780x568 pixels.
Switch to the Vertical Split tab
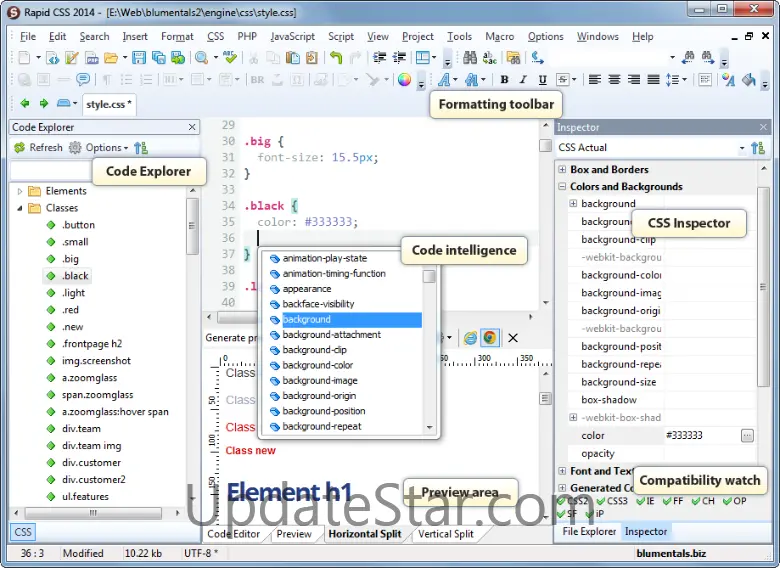(x=446, y=534)
